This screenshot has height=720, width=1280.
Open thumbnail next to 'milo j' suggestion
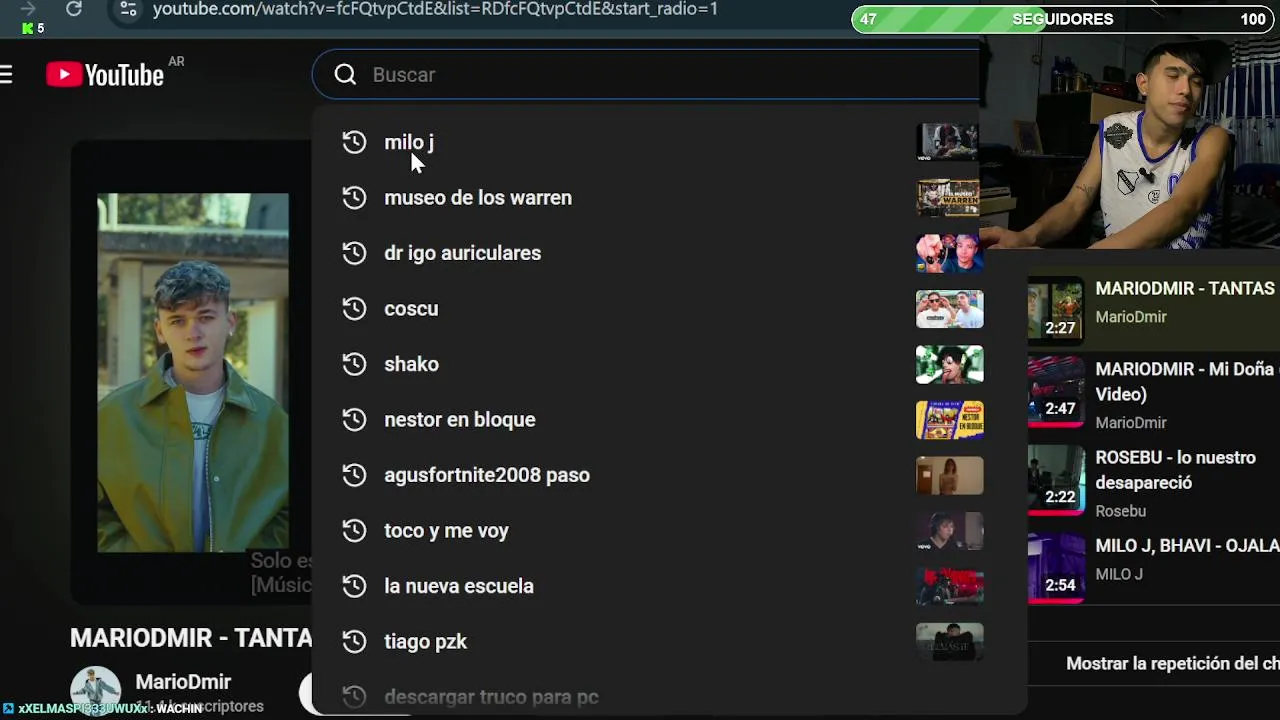(948, 142)
